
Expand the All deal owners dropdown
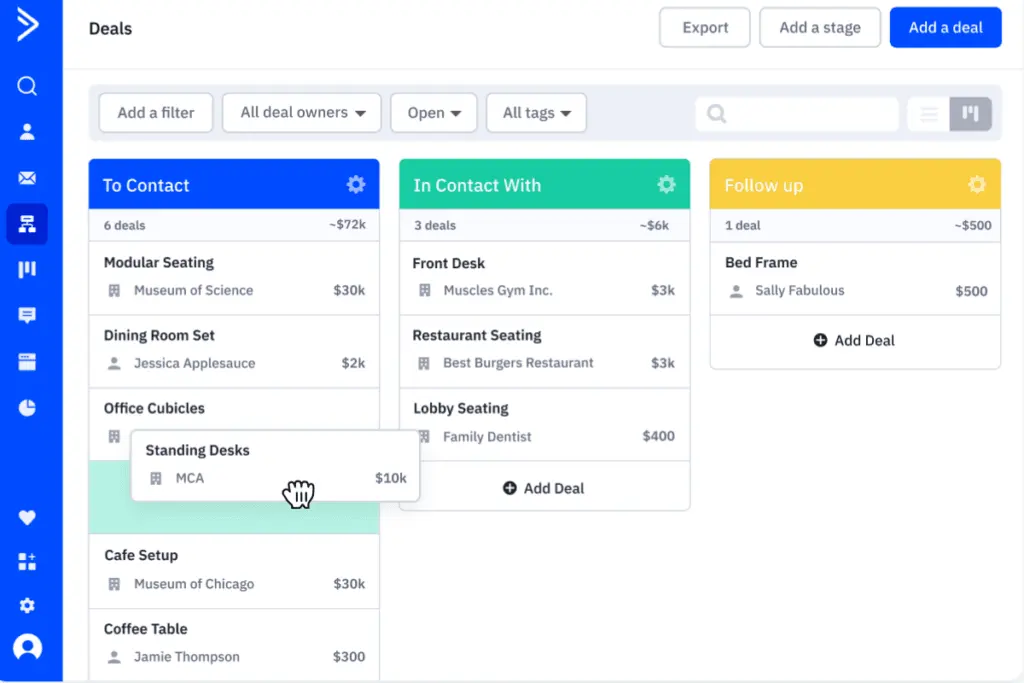[x=302, y=113]
